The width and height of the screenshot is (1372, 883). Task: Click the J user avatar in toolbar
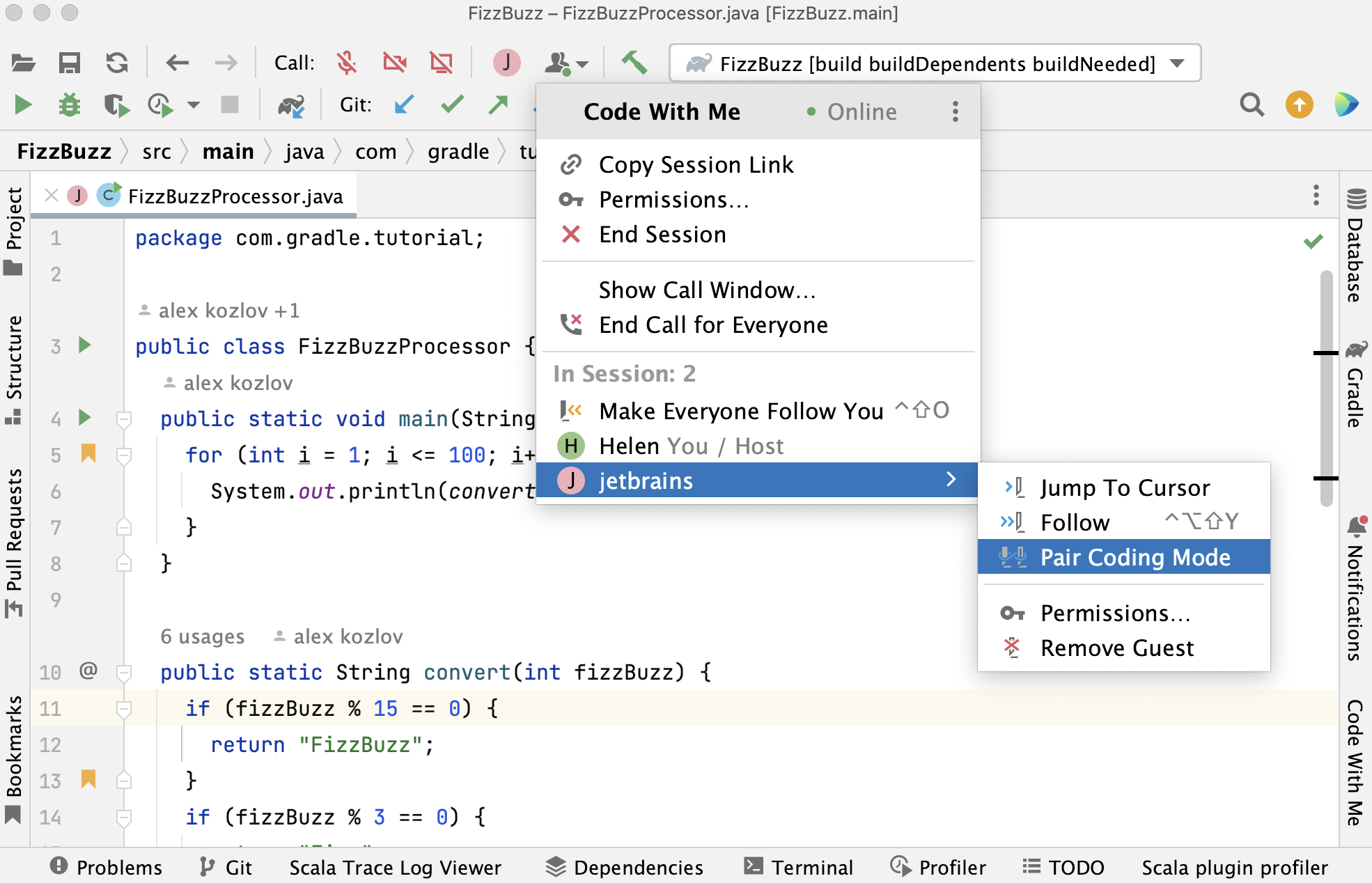[x=507, y=63]
